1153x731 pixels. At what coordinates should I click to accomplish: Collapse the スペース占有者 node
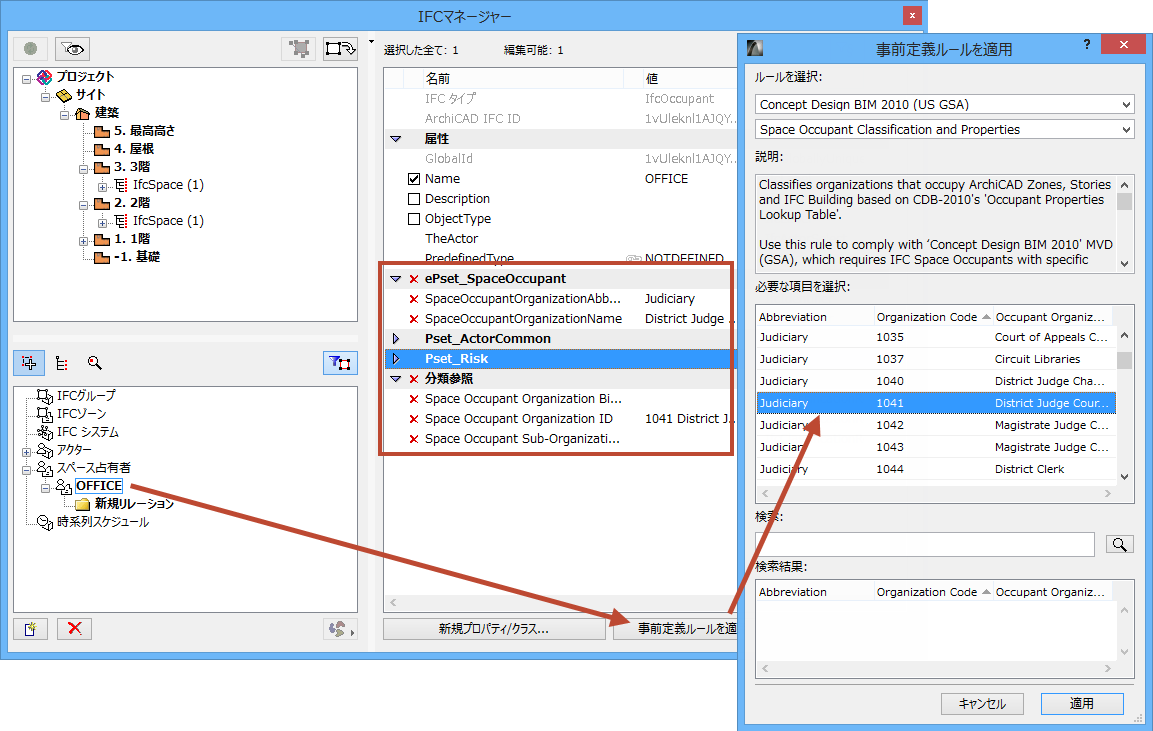pyautogui.click(x=26, y=469)
